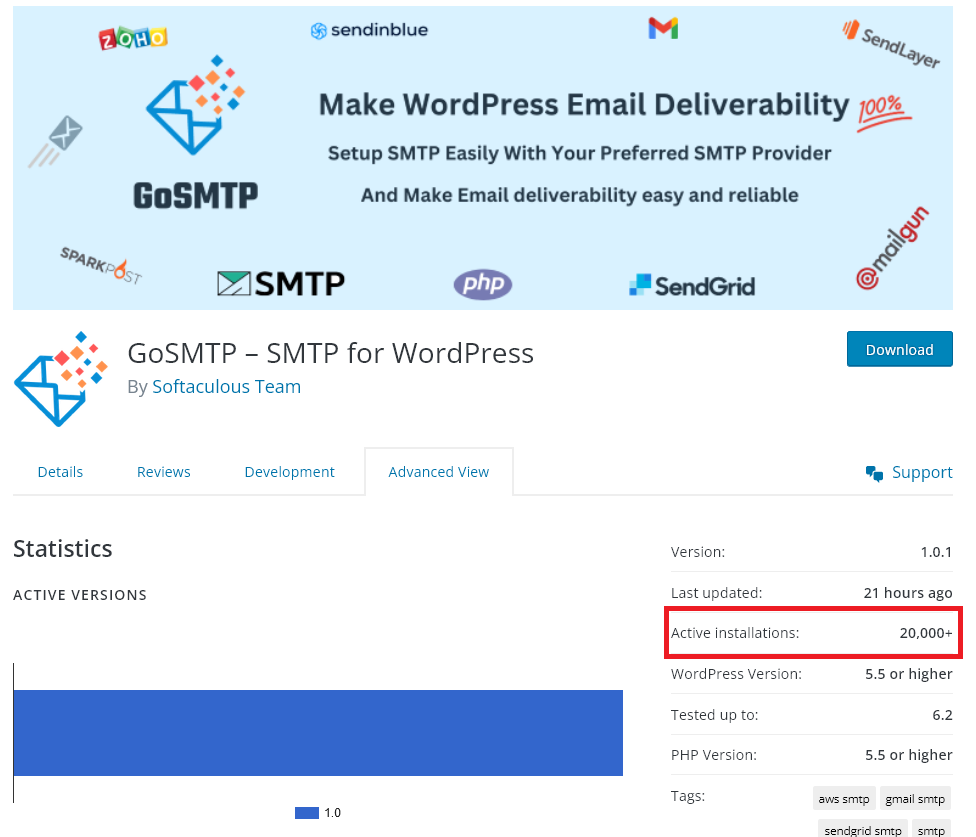The image size is (976, 837).
Task: Click the aws smtp tag
Action: pyautogui.click(x=843, y=798)
